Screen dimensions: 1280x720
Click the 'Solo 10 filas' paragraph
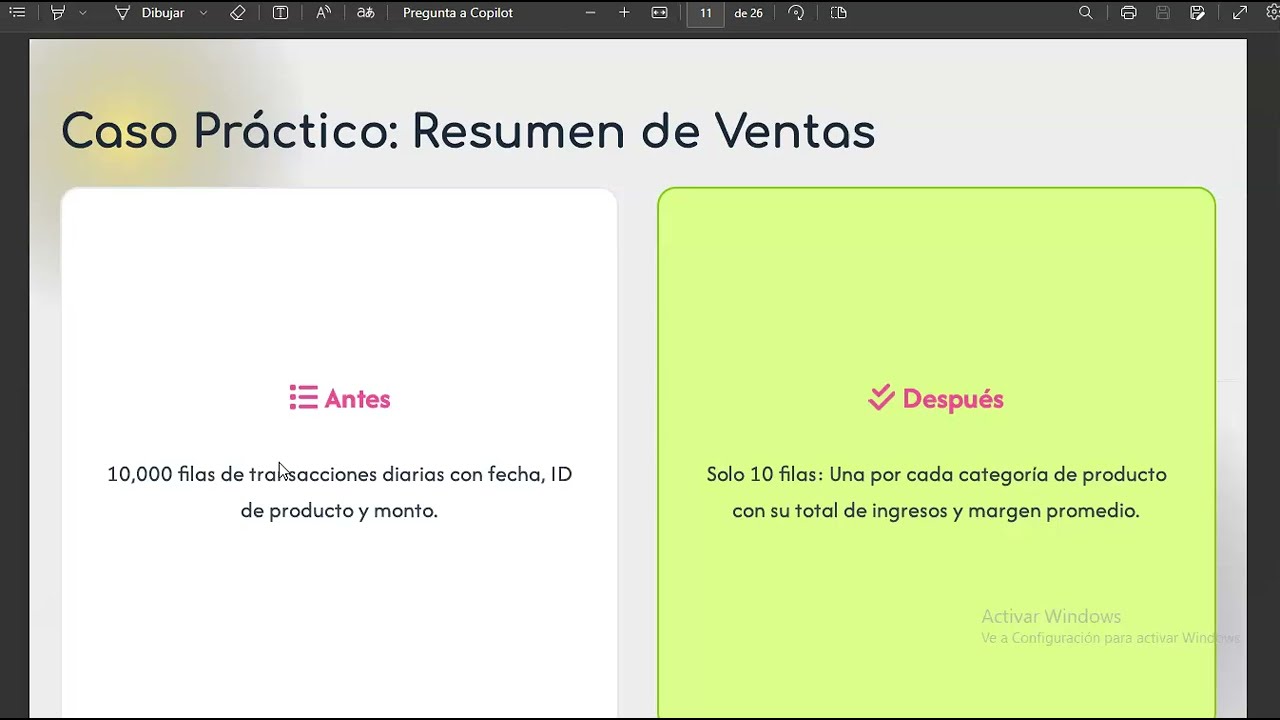pos(936,492)
